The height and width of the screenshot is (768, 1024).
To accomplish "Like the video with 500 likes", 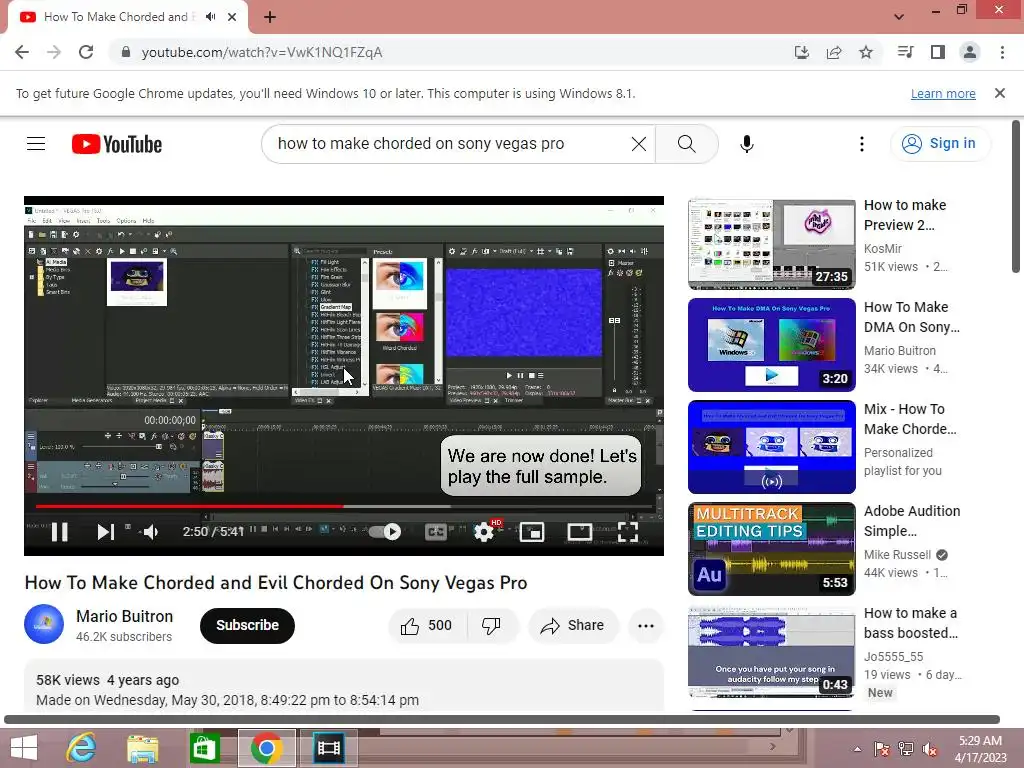I will pos(428,626).
